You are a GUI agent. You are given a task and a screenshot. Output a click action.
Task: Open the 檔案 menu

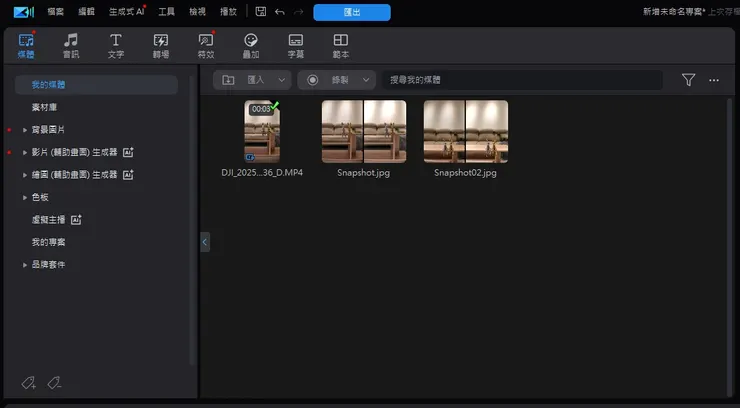[x=56, y=12]
